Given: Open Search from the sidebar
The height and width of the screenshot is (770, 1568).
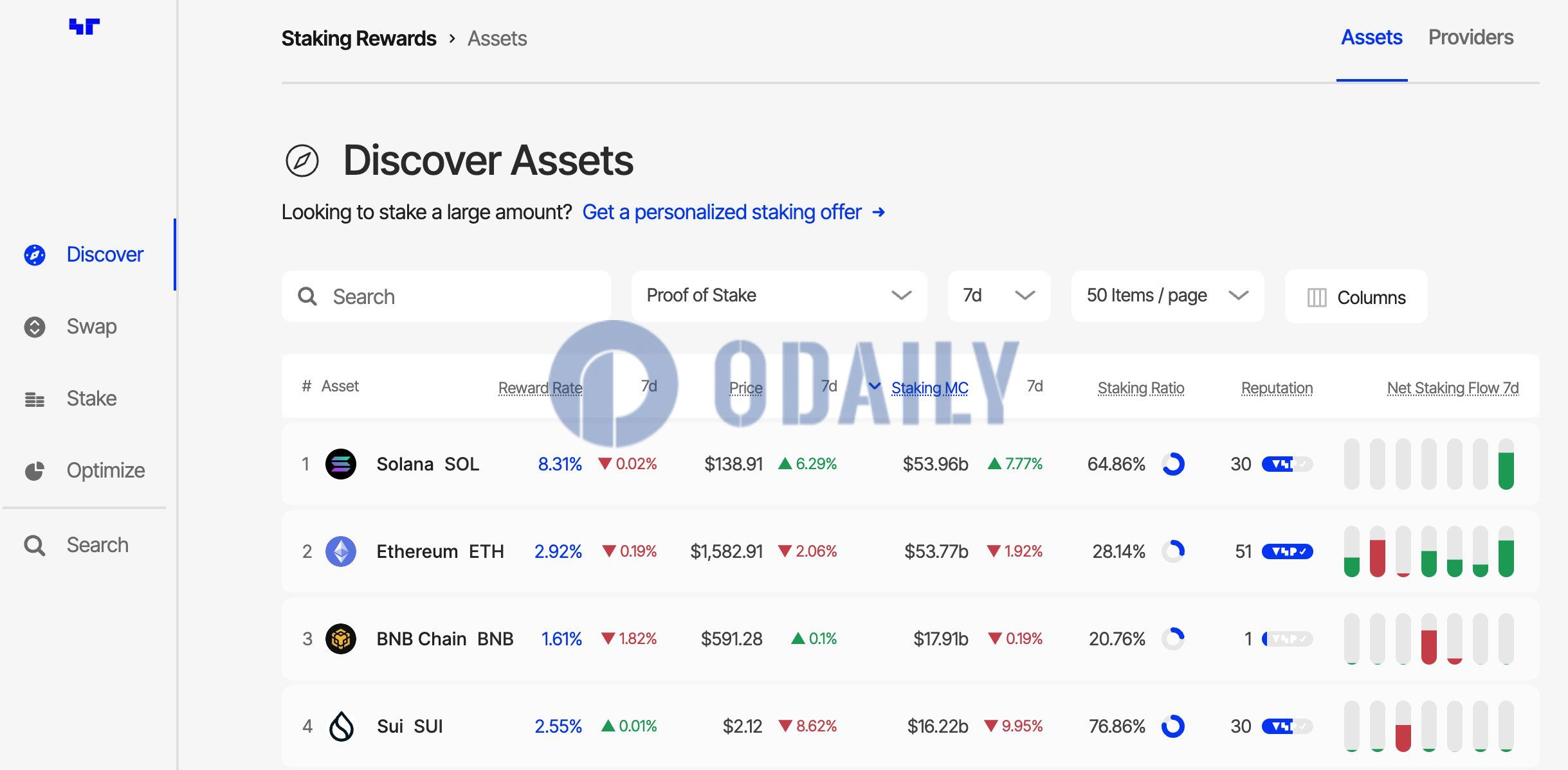Looking at the screenshot, I should click(x=98, y=546).
